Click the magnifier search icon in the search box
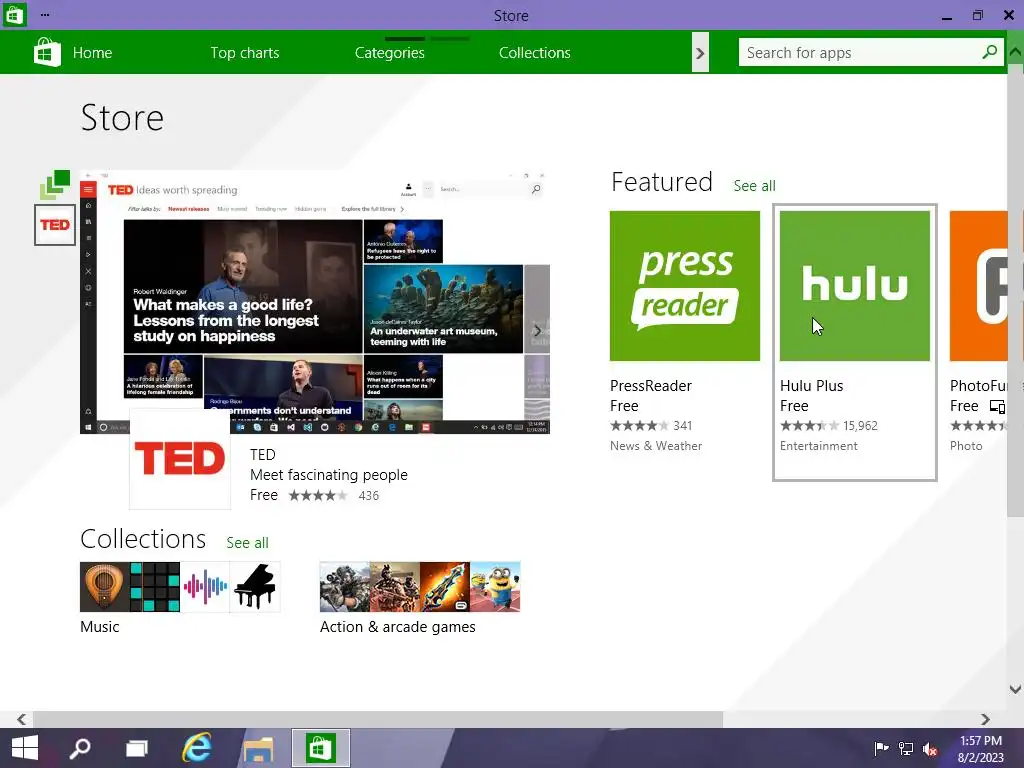Screen dimensions: 1024x768 click(x=989, y=52)
